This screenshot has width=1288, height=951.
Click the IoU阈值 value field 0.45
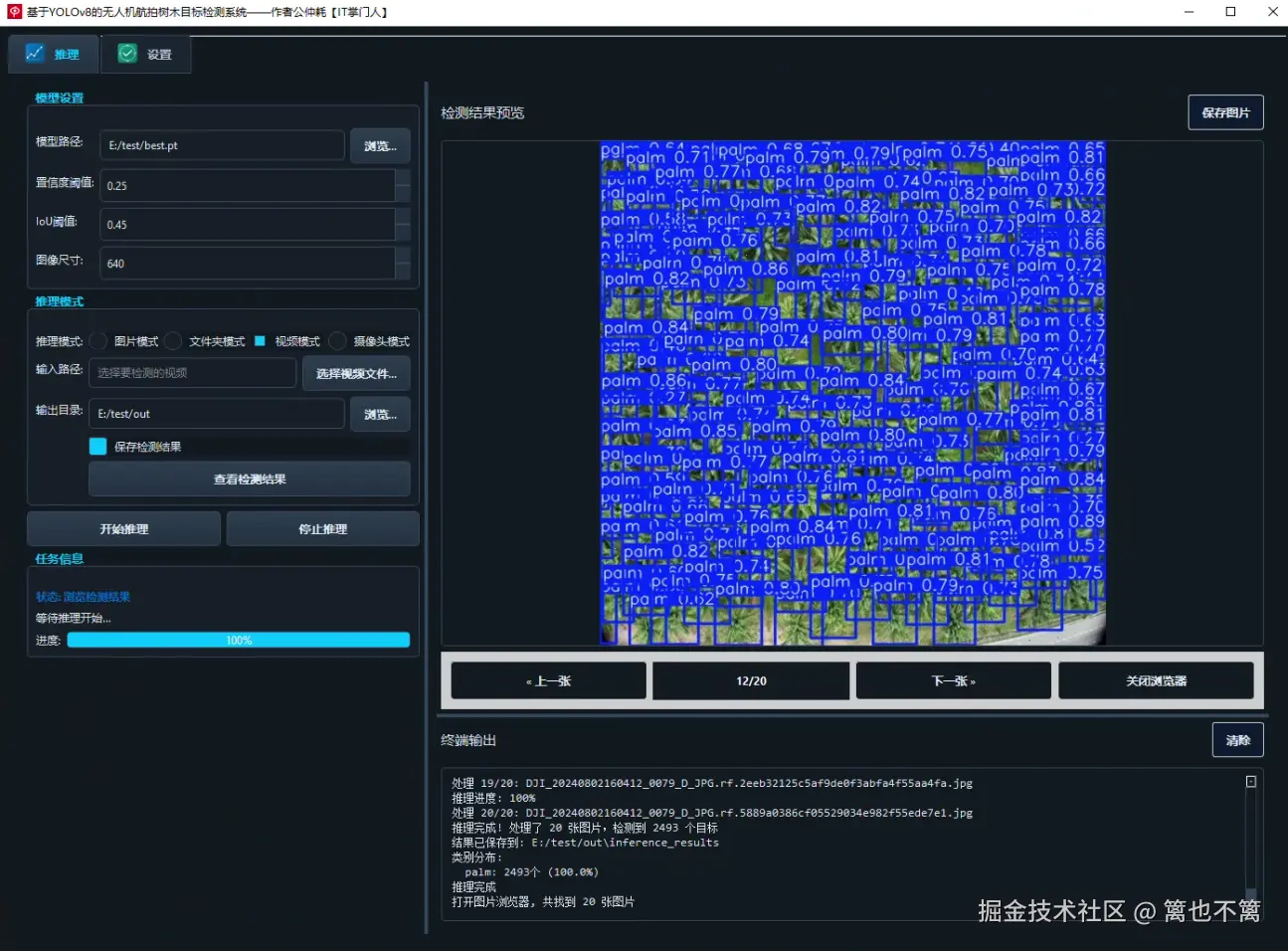pyautogui.click(x=248, y=225)
